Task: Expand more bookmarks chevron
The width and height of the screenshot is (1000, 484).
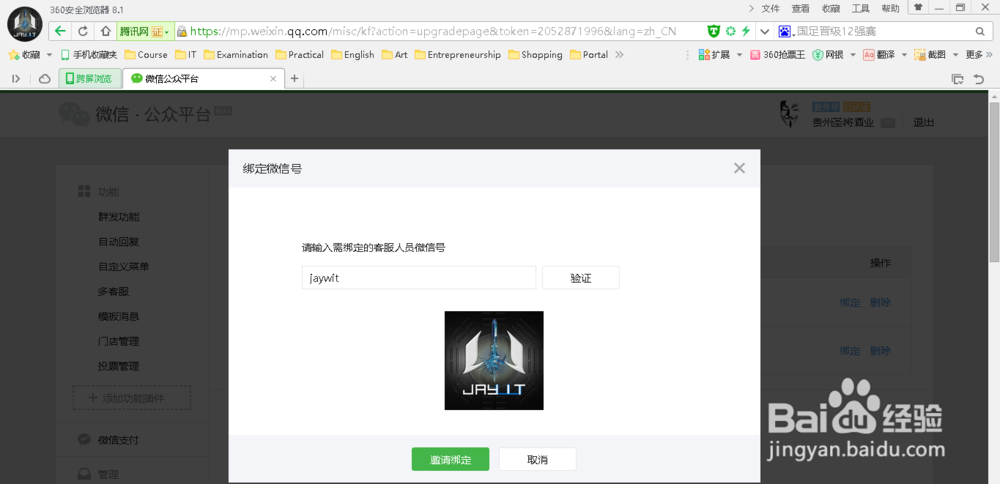Action: coord(619,55)
